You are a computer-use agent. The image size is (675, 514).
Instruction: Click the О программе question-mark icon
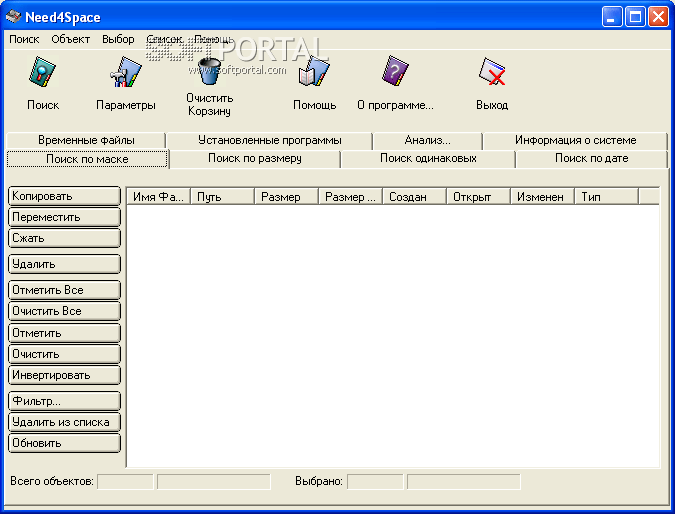point(395,71)
